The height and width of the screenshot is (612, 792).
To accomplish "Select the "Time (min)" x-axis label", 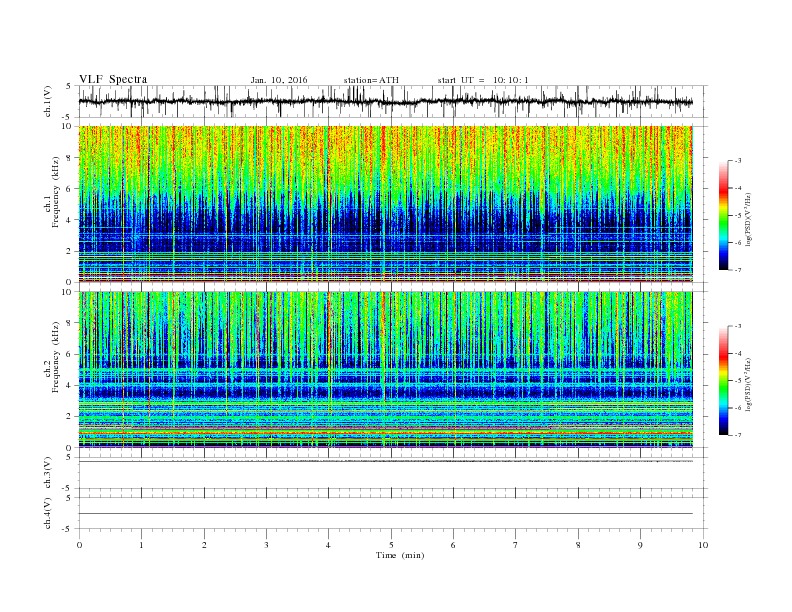I will coord(400,555).
